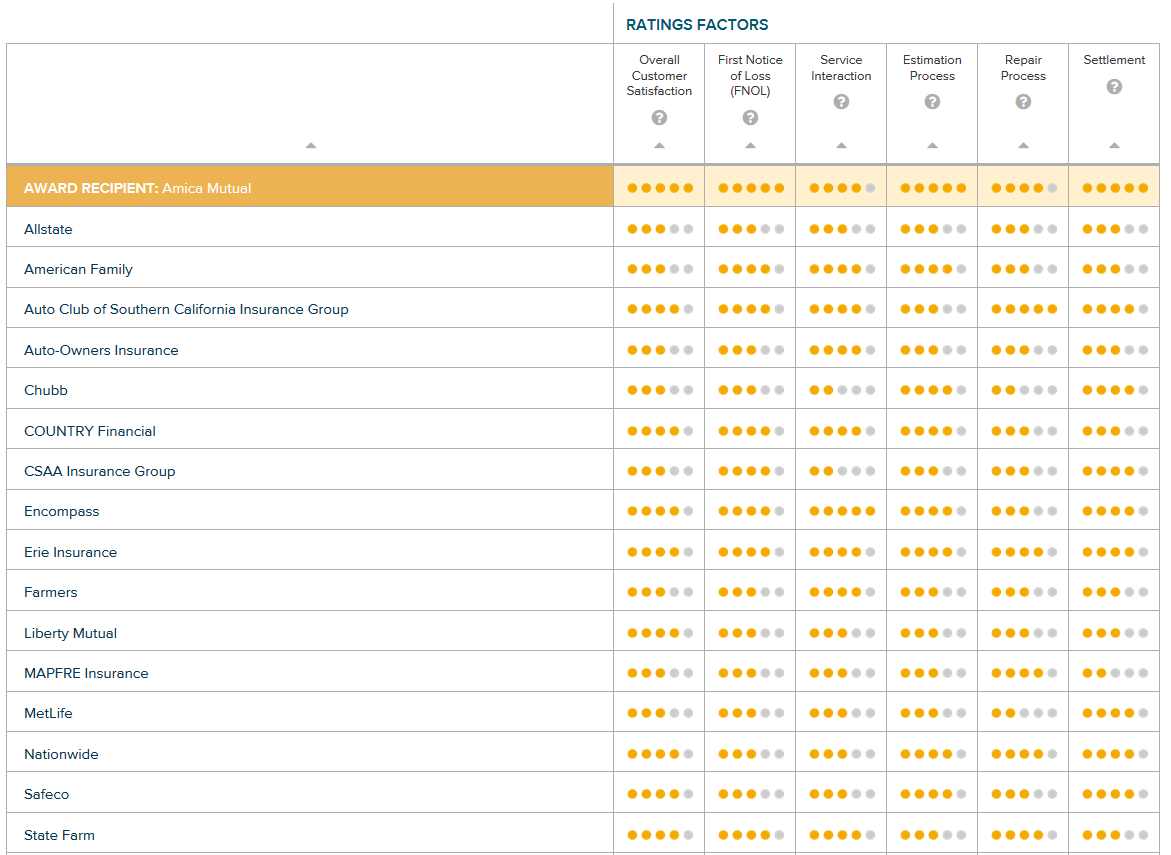Image resolution: width=1171 pixels, height=855 pixels.
Task: Sort by Service Interaction arrow
Action: tap(841, 145)
